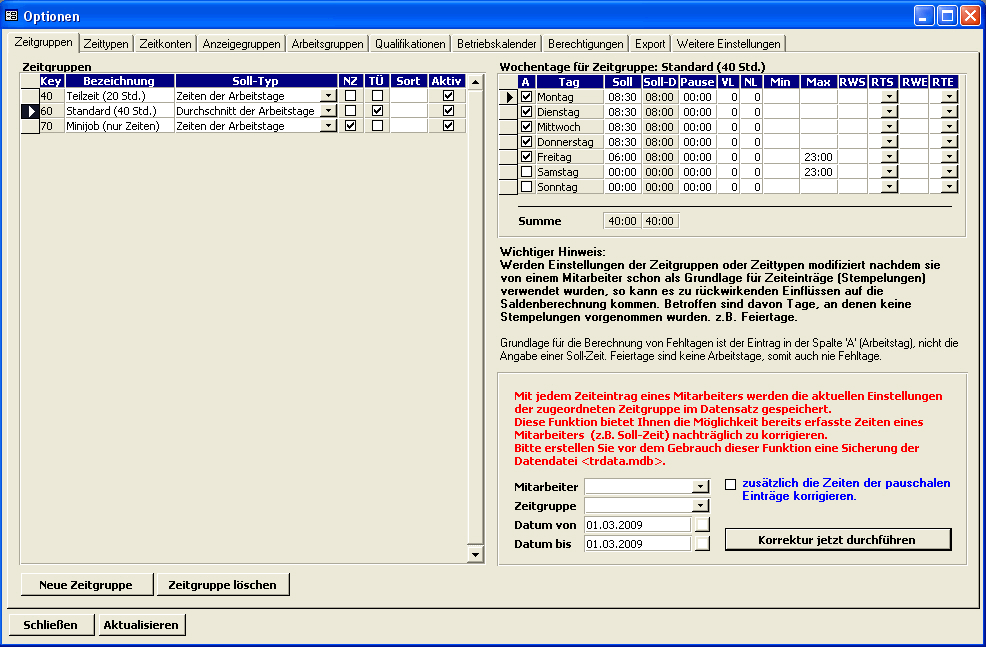Open the Weitere Einstellungen tab

coord(728,44)
